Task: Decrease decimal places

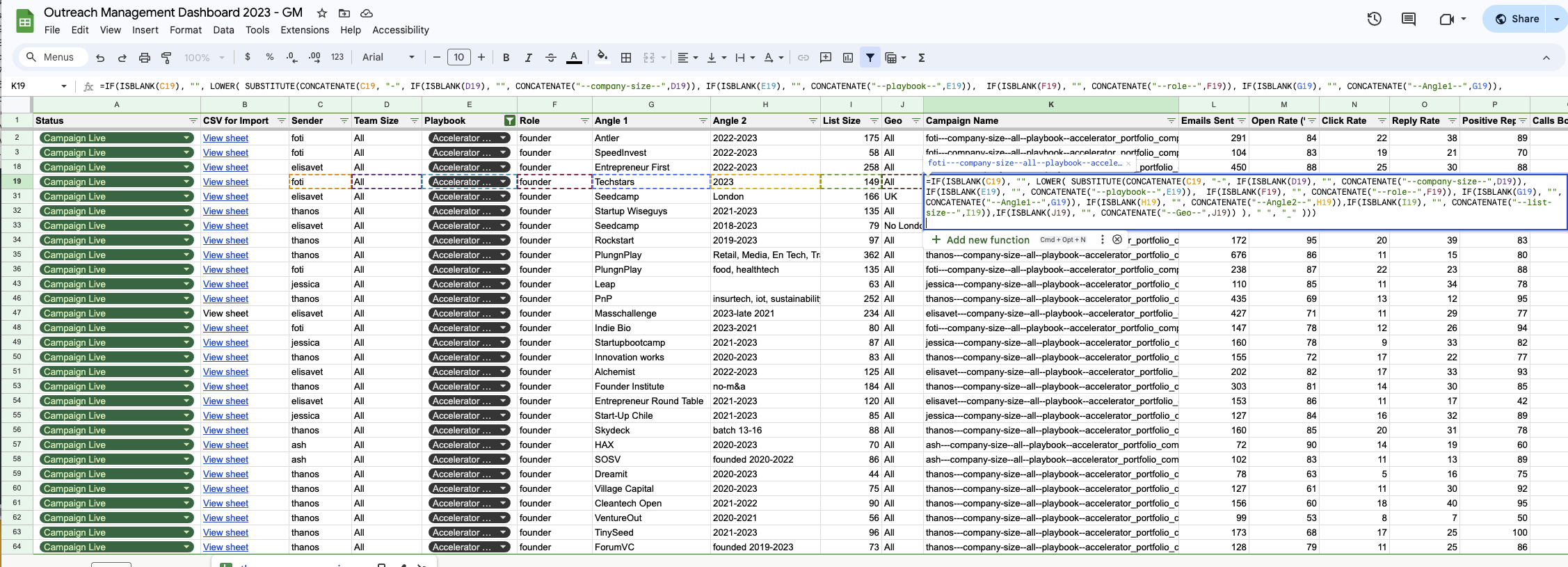Action: [292, 57]
